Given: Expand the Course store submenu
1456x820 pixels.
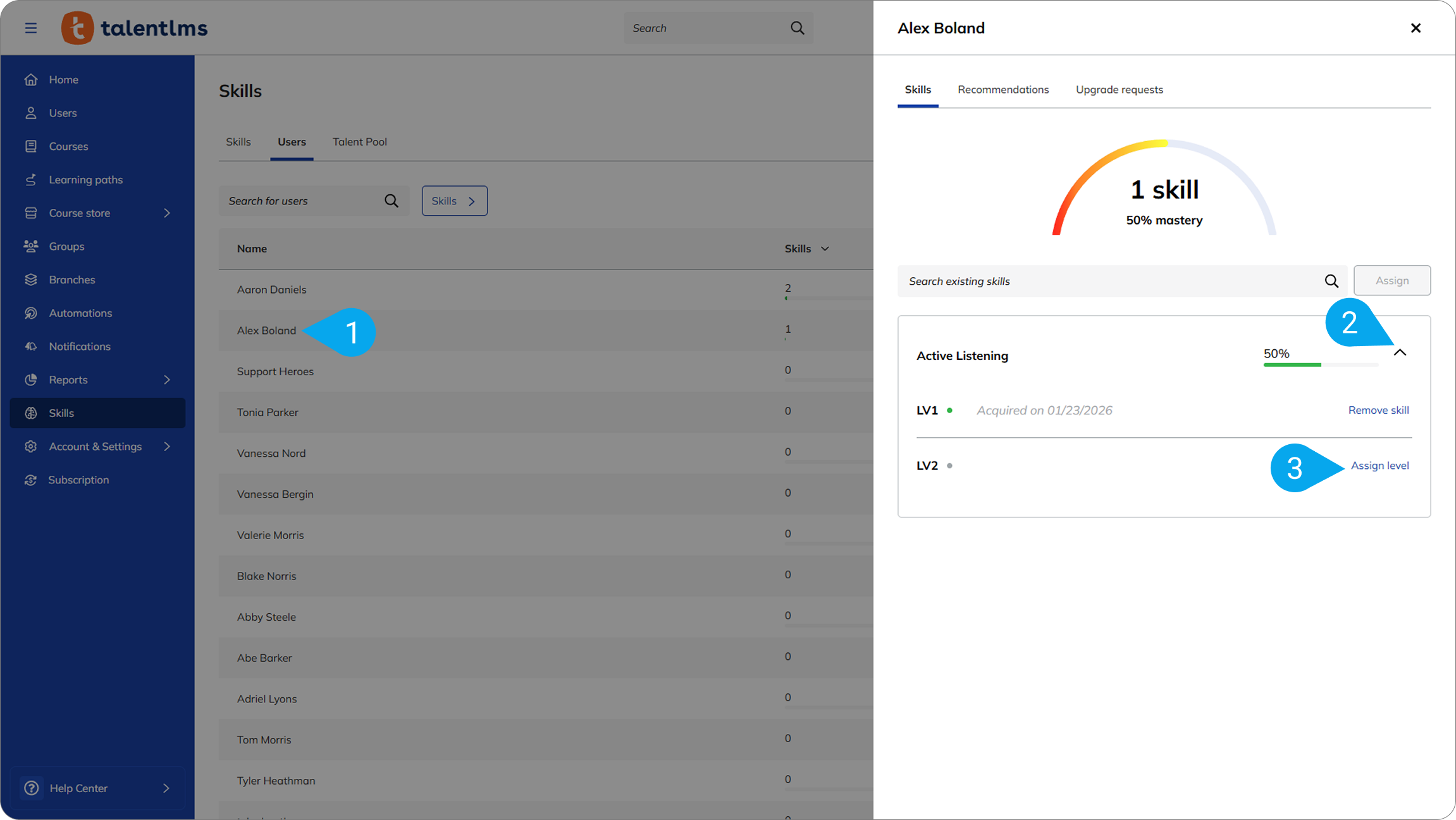Looking at the screenshot, I should pyautogui.click(x=167, y=213).
